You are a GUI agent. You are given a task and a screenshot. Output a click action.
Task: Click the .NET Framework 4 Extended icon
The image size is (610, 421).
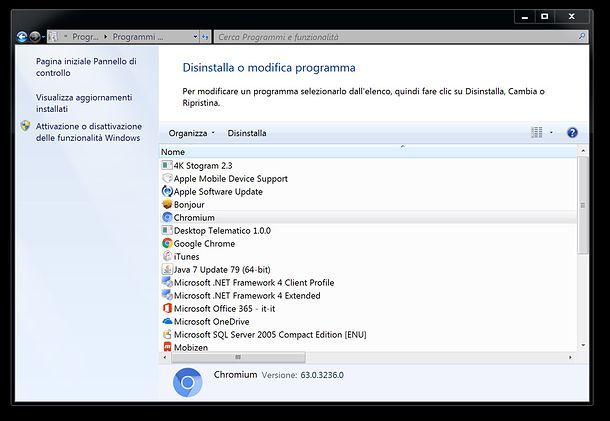click(x=167, y=295)
